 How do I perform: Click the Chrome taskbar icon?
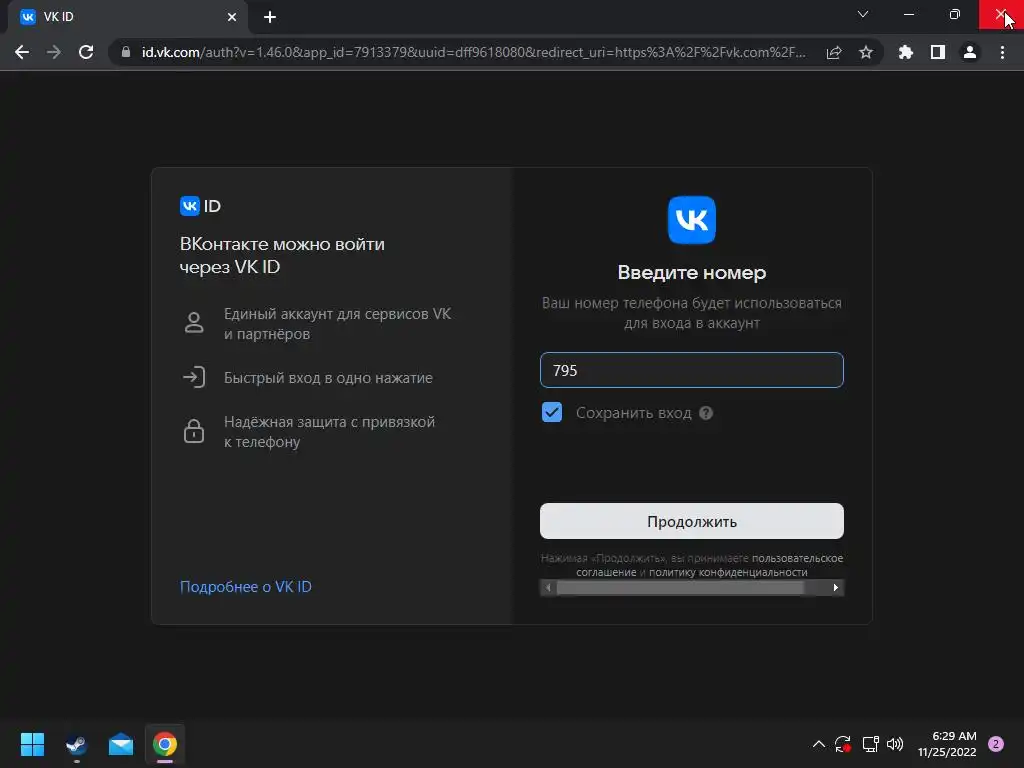tap(165, 744)
